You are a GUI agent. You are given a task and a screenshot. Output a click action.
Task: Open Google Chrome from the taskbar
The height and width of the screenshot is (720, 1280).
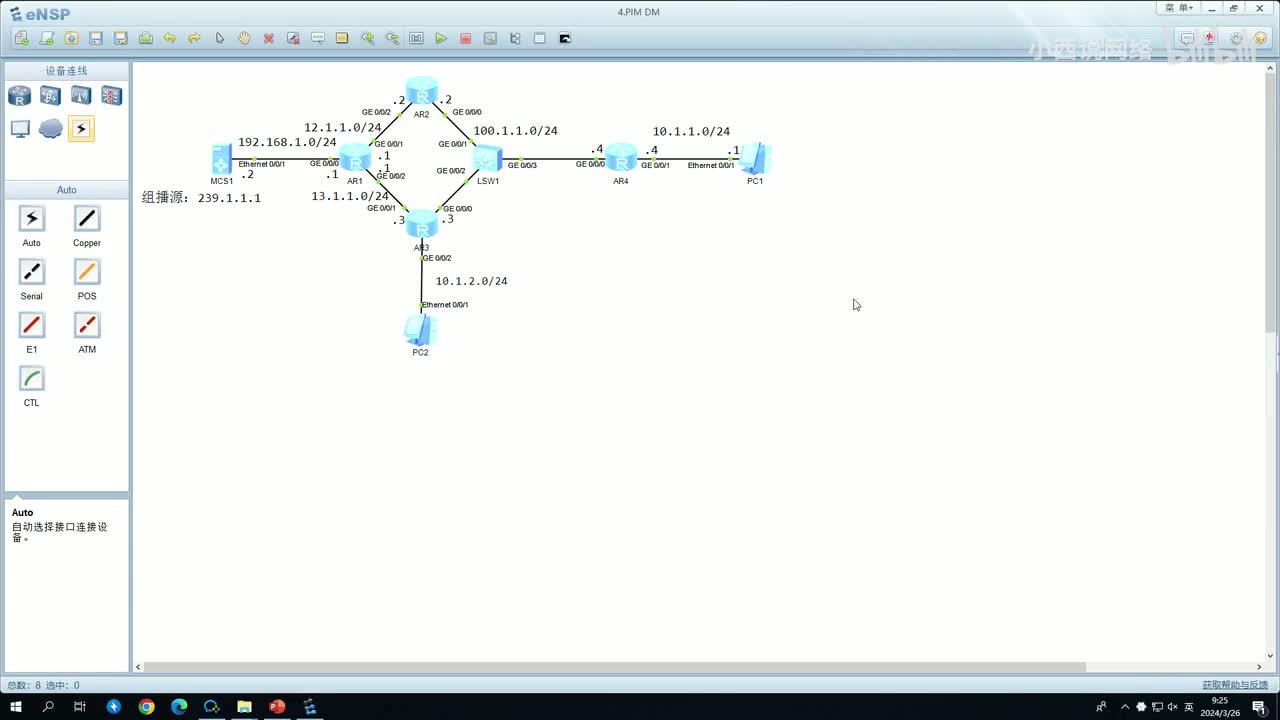tap(146, 707)
